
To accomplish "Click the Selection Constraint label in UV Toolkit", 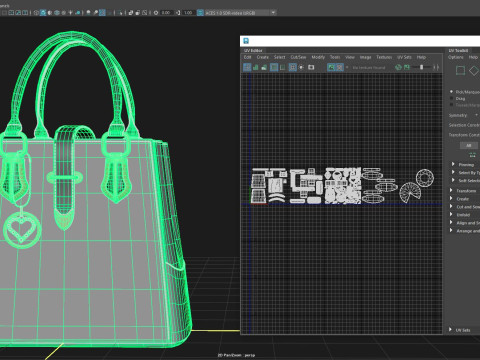I will (x=464, y=125).
